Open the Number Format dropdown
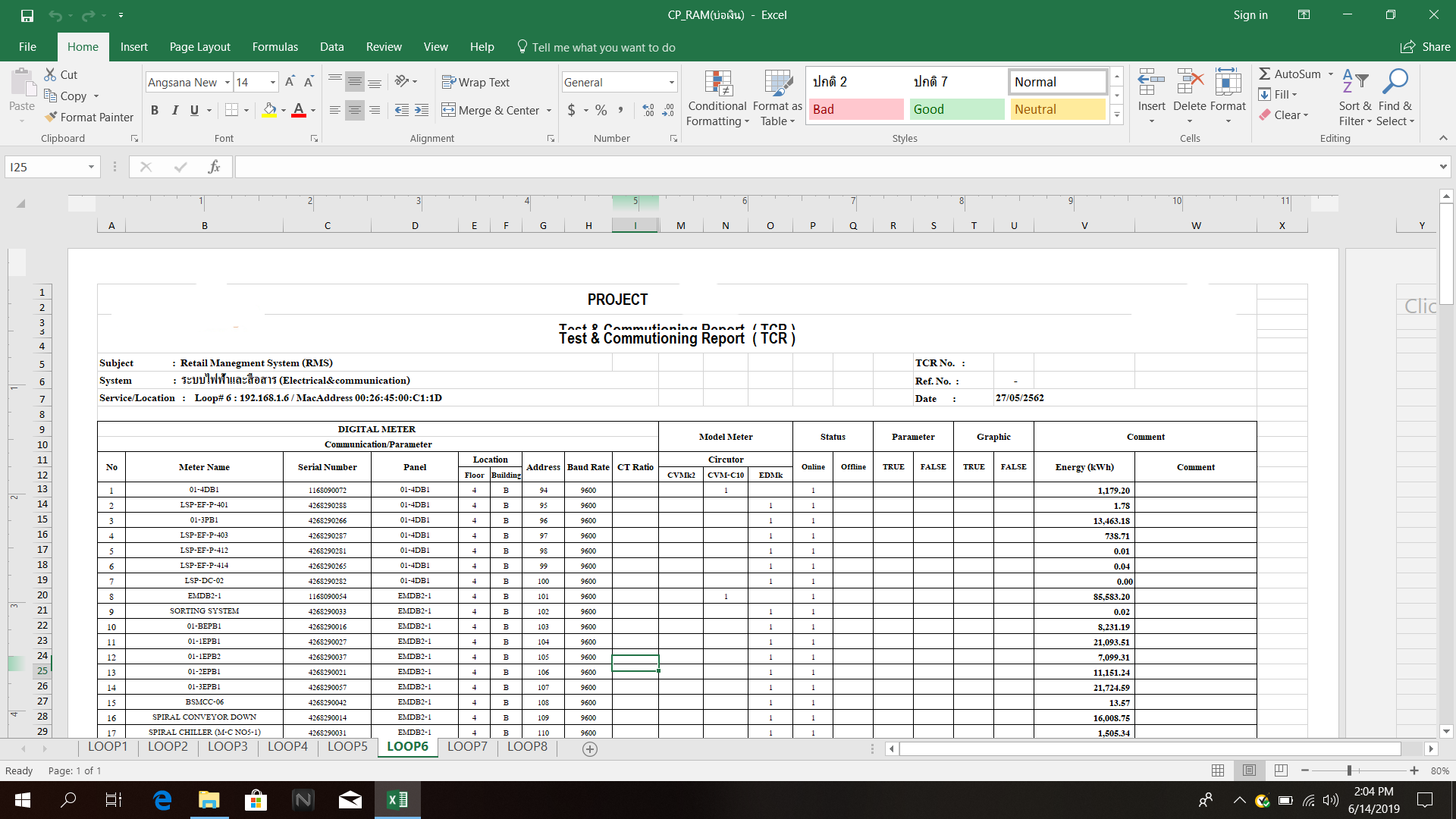Screen dimensions: 1456x819 coord(671,83)
